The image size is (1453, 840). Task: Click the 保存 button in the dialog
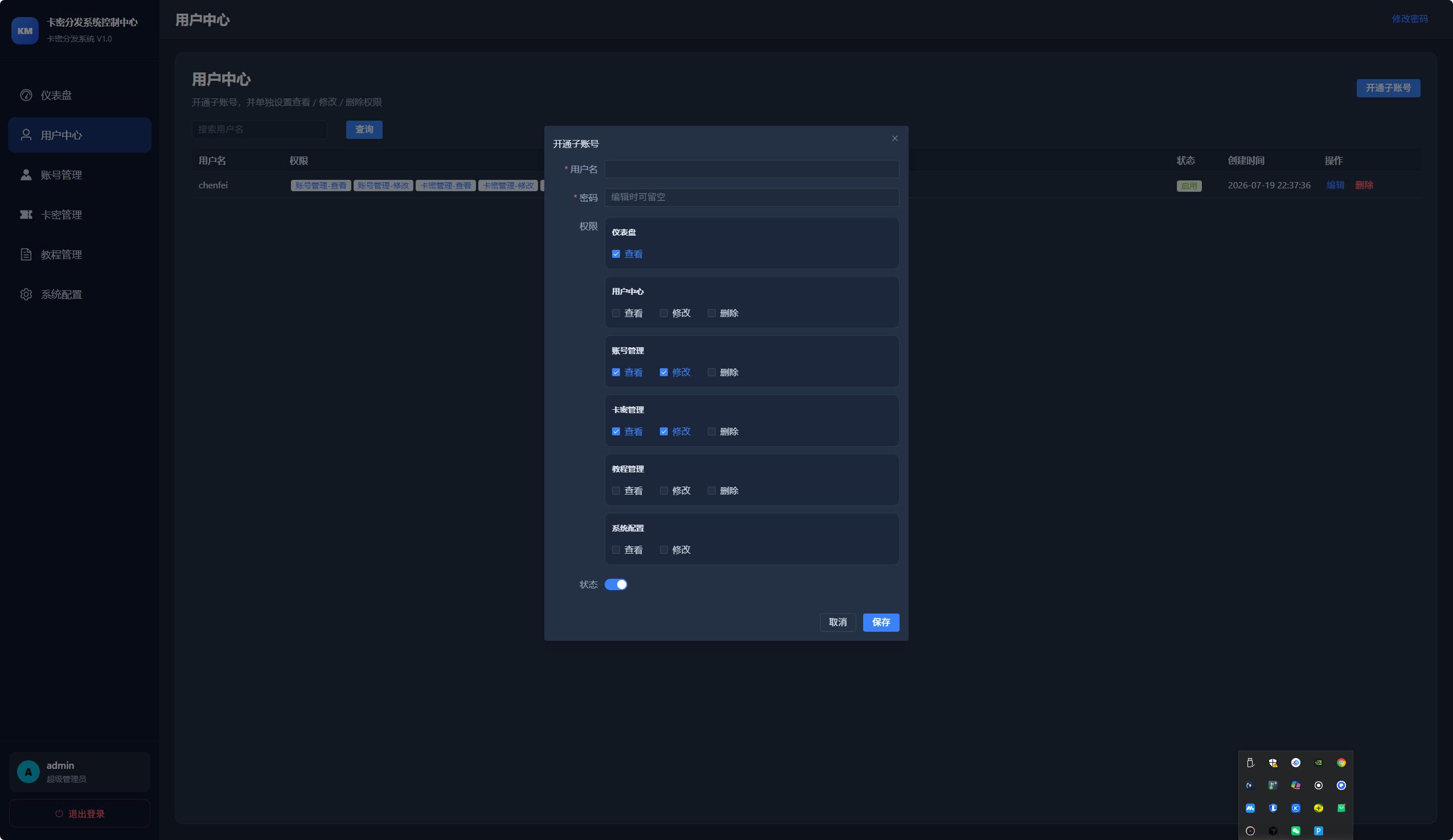(880, 622)
